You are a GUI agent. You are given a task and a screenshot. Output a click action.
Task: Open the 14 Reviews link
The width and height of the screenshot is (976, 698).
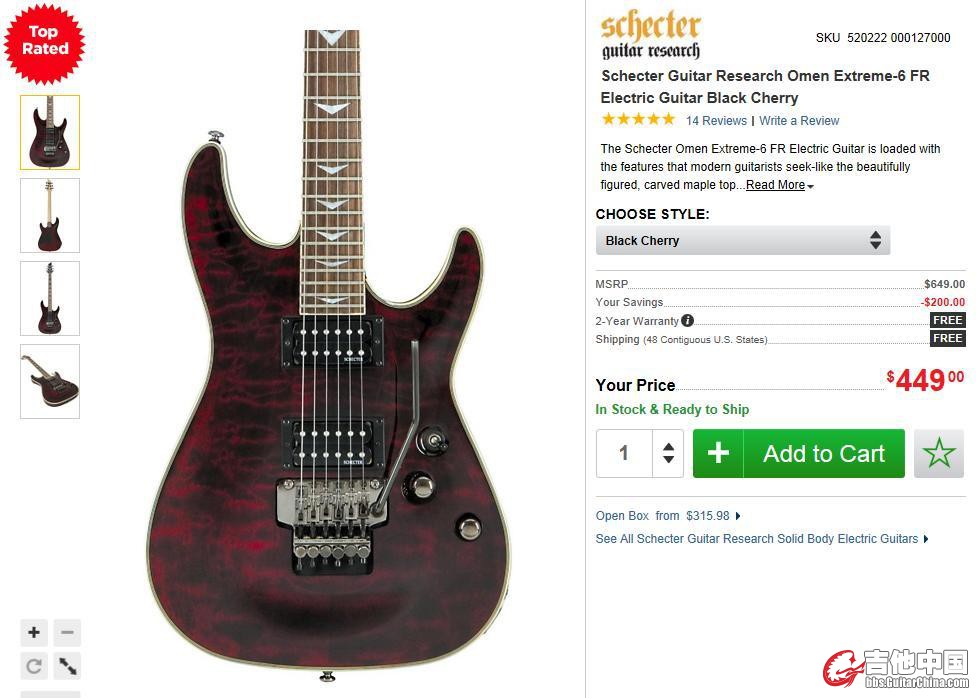[x=716, y=121]
